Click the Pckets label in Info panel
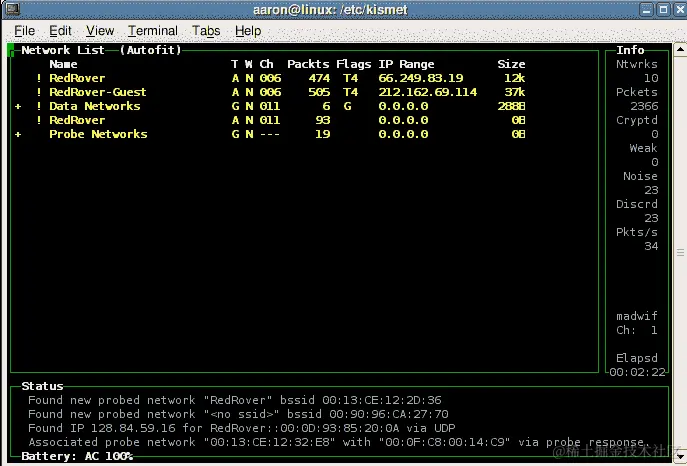Screen dimensions: 687x466 [637, 92]
